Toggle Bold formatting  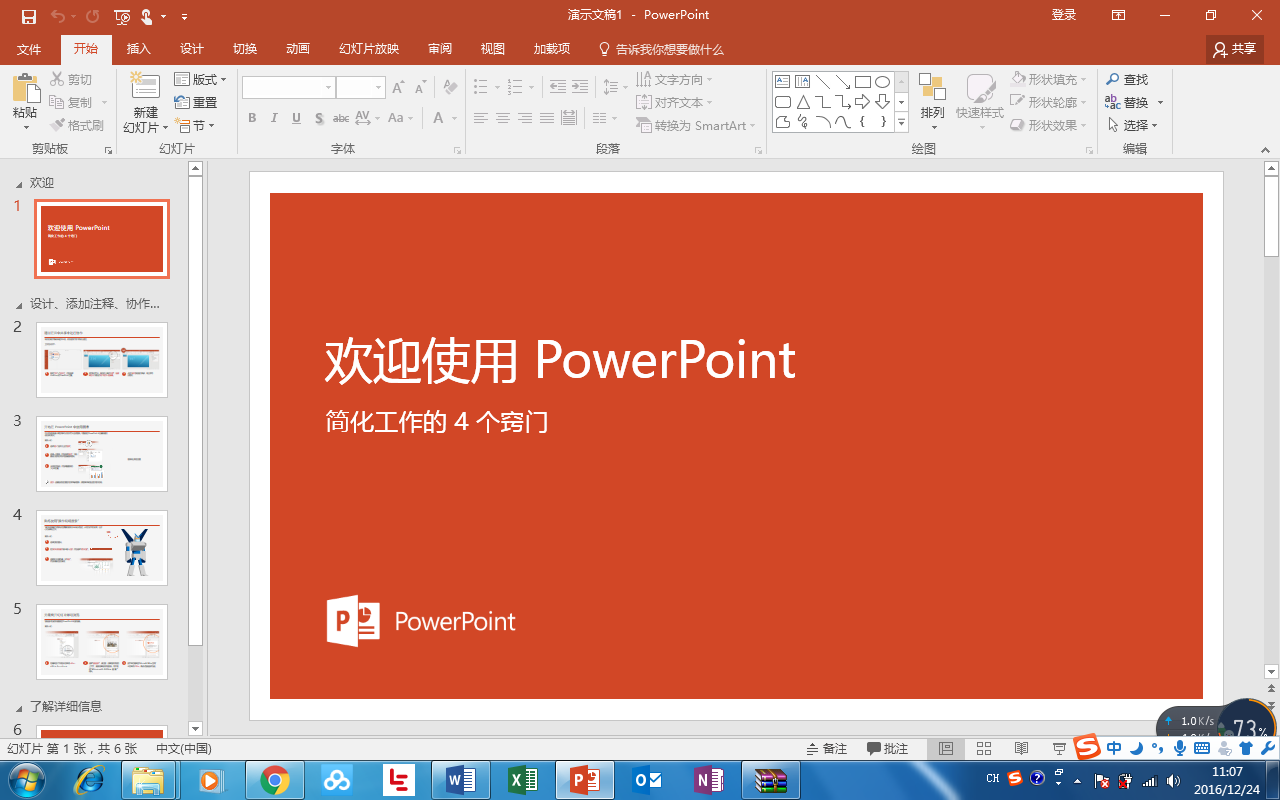pos(252,118)
